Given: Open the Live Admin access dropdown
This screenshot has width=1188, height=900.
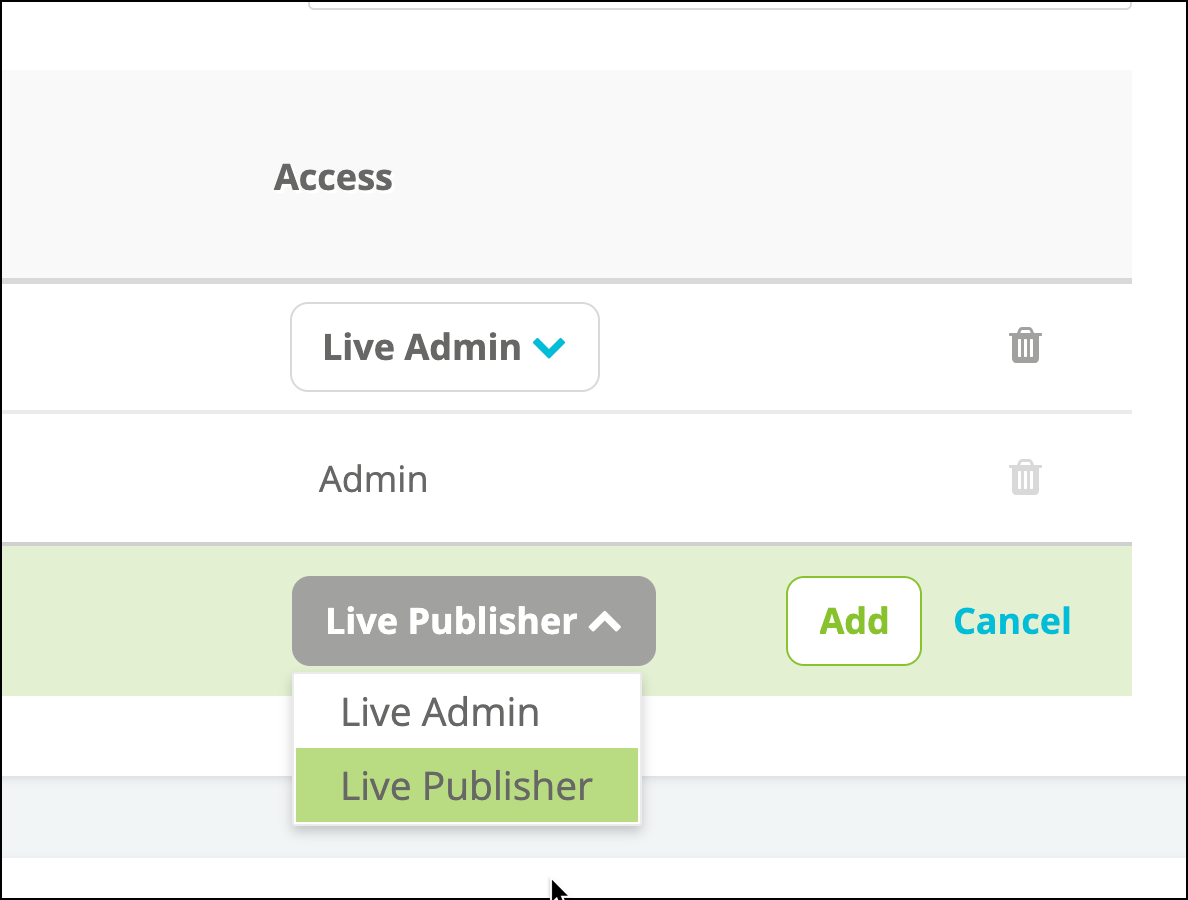Looking at the screenshot, I should click(x=445, y=347).
